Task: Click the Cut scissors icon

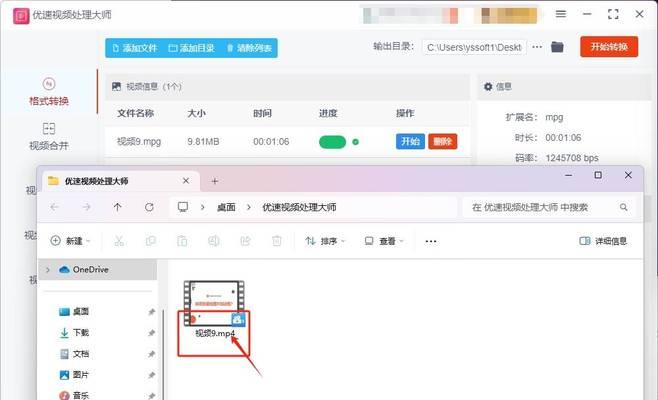Action: click(119, 241)
